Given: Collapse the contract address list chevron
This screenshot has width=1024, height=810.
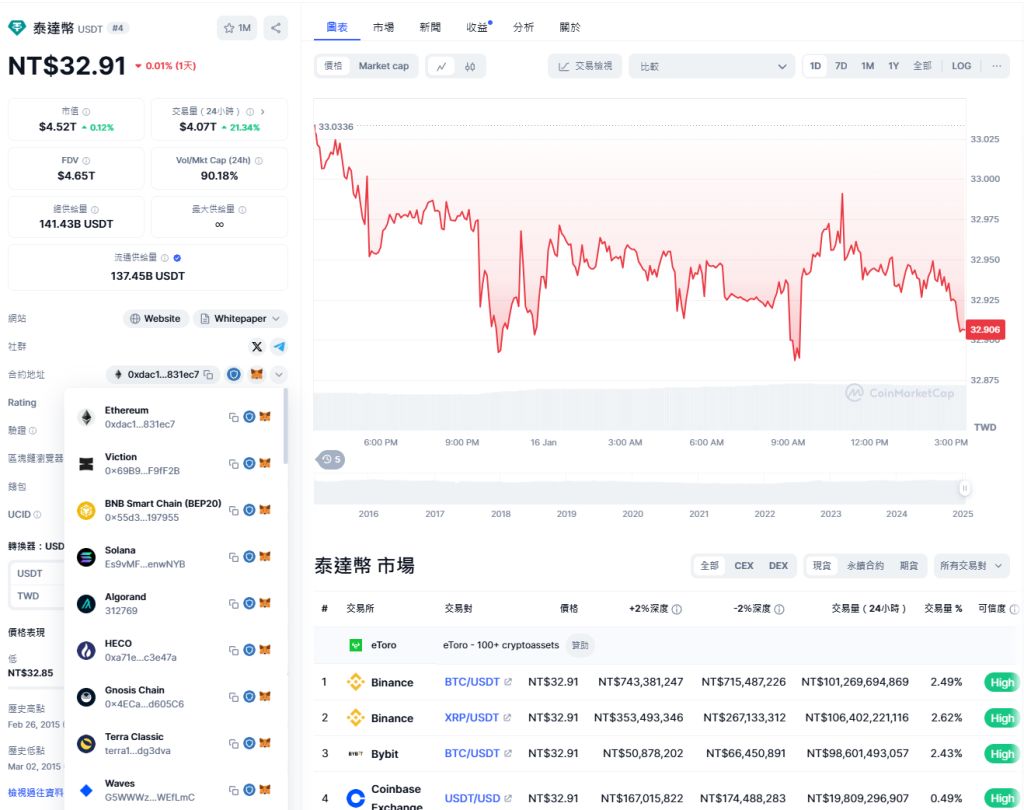Looking at the screenshot, I should [x=278, y=374].
